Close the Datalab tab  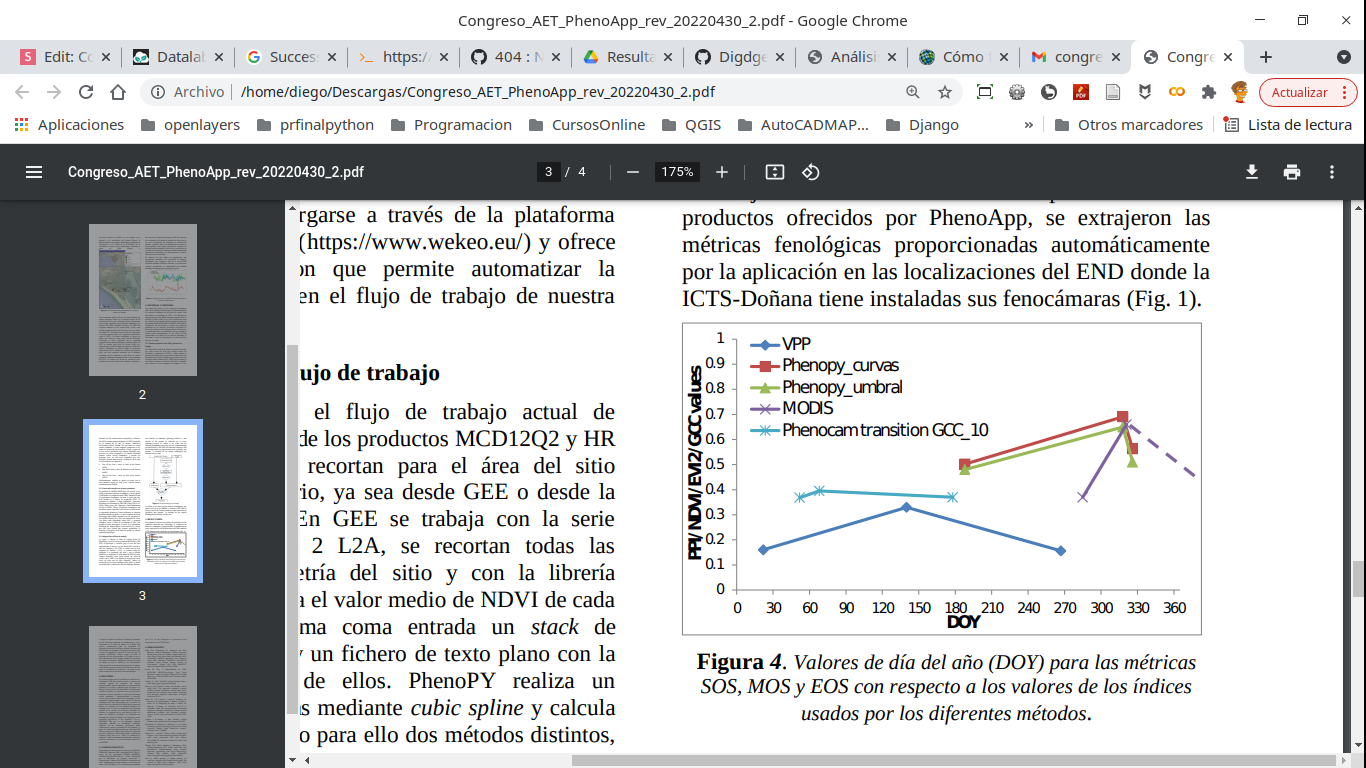pyautogui.click(x=217, y=57)
